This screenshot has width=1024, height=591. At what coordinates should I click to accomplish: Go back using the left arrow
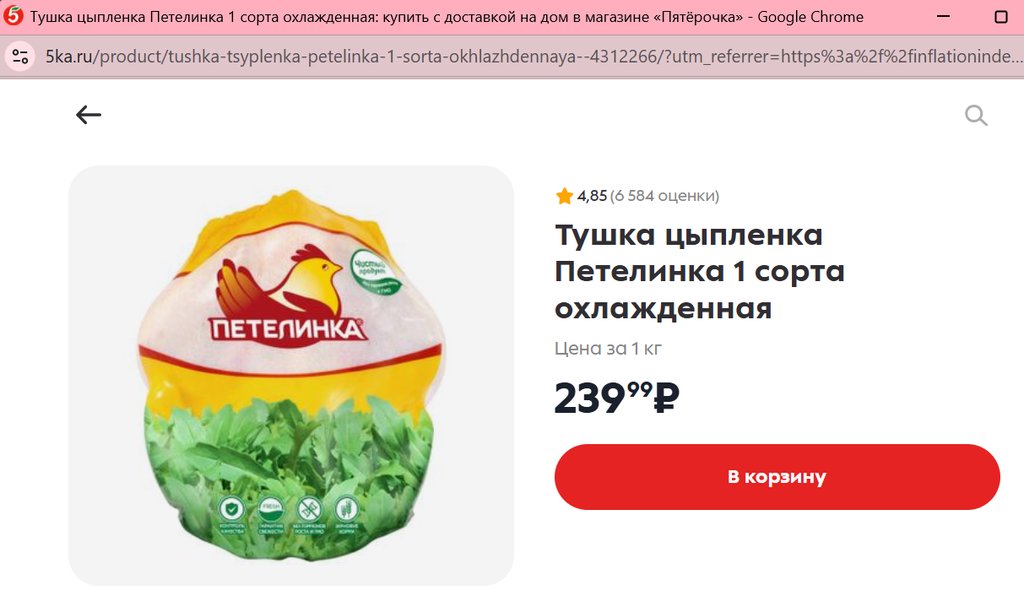[88, 115]
